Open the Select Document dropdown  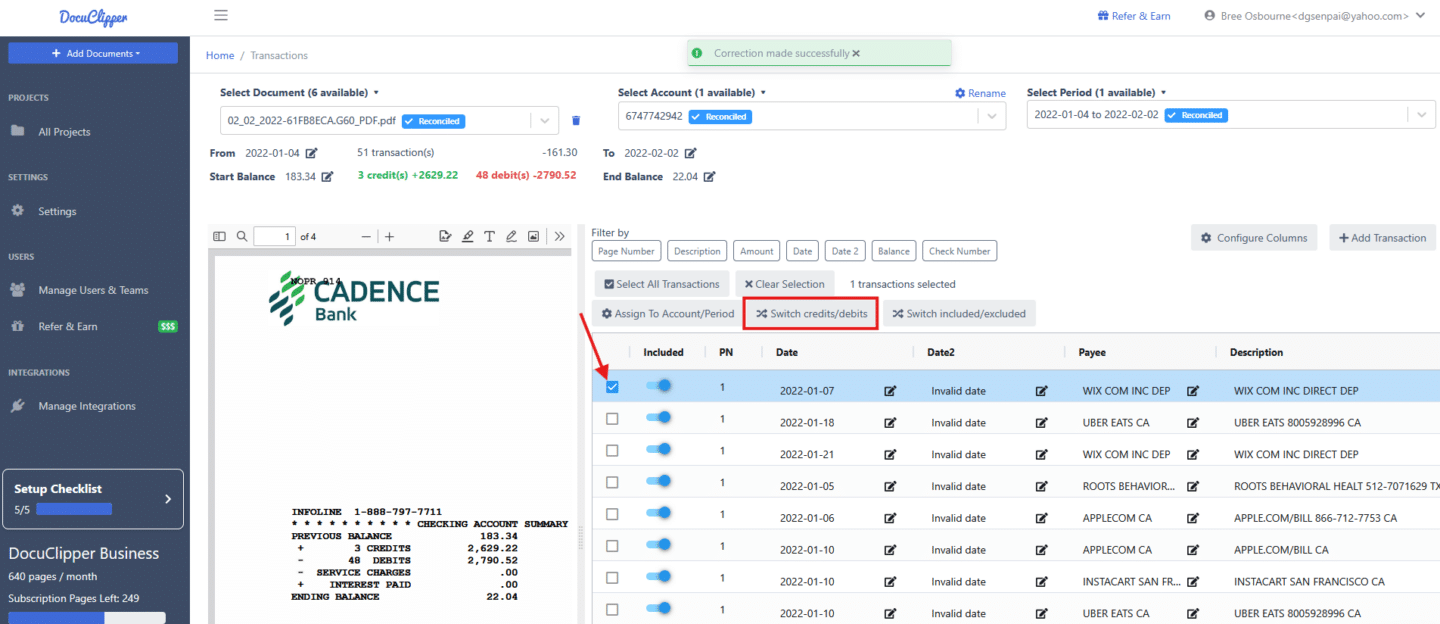point(544,120)
